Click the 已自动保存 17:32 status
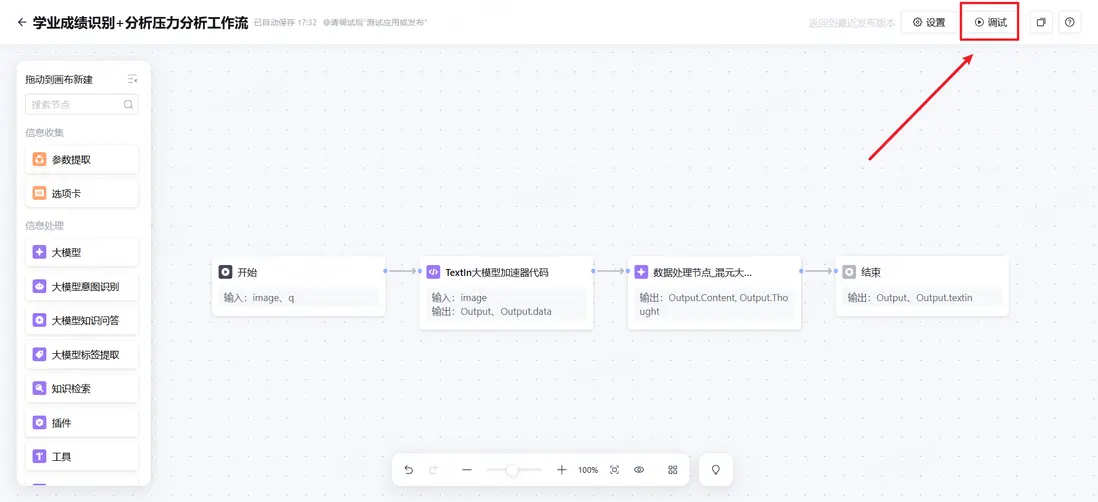The width and height of the screenshot is (1098, 502). point(285,23)
